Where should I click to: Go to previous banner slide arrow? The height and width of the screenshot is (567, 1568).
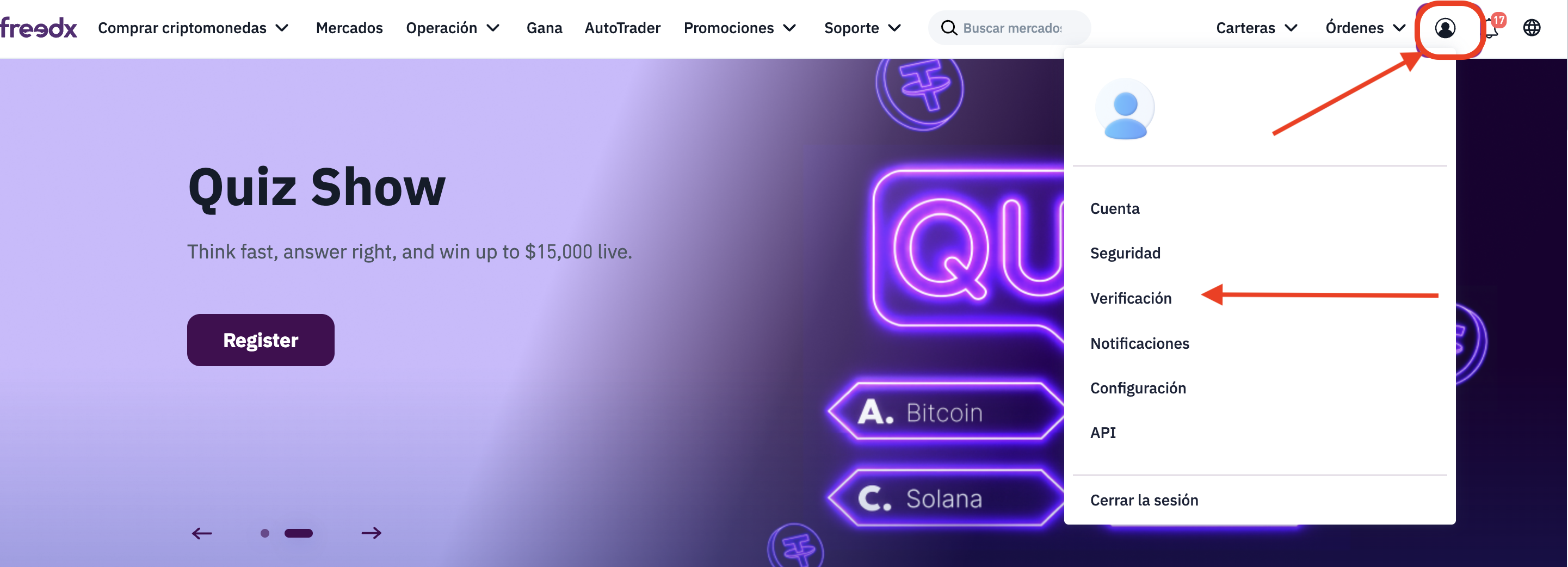coord(202,533)
